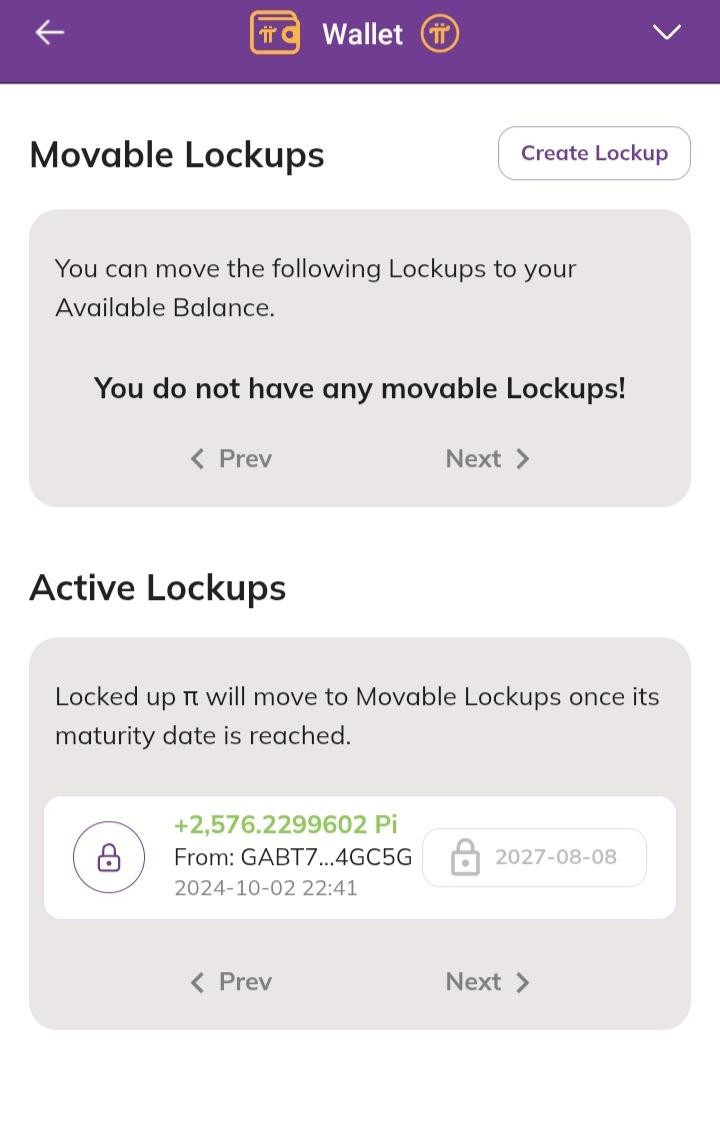
Task: Click the orange wallet icon
Action: (275, 33)
